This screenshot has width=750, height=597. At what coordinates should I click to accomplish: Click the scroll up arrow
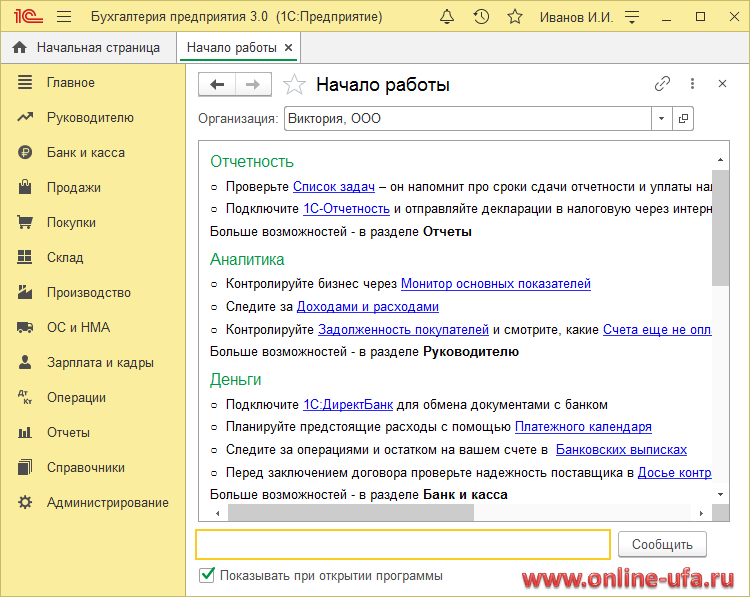tap(720, 160)
